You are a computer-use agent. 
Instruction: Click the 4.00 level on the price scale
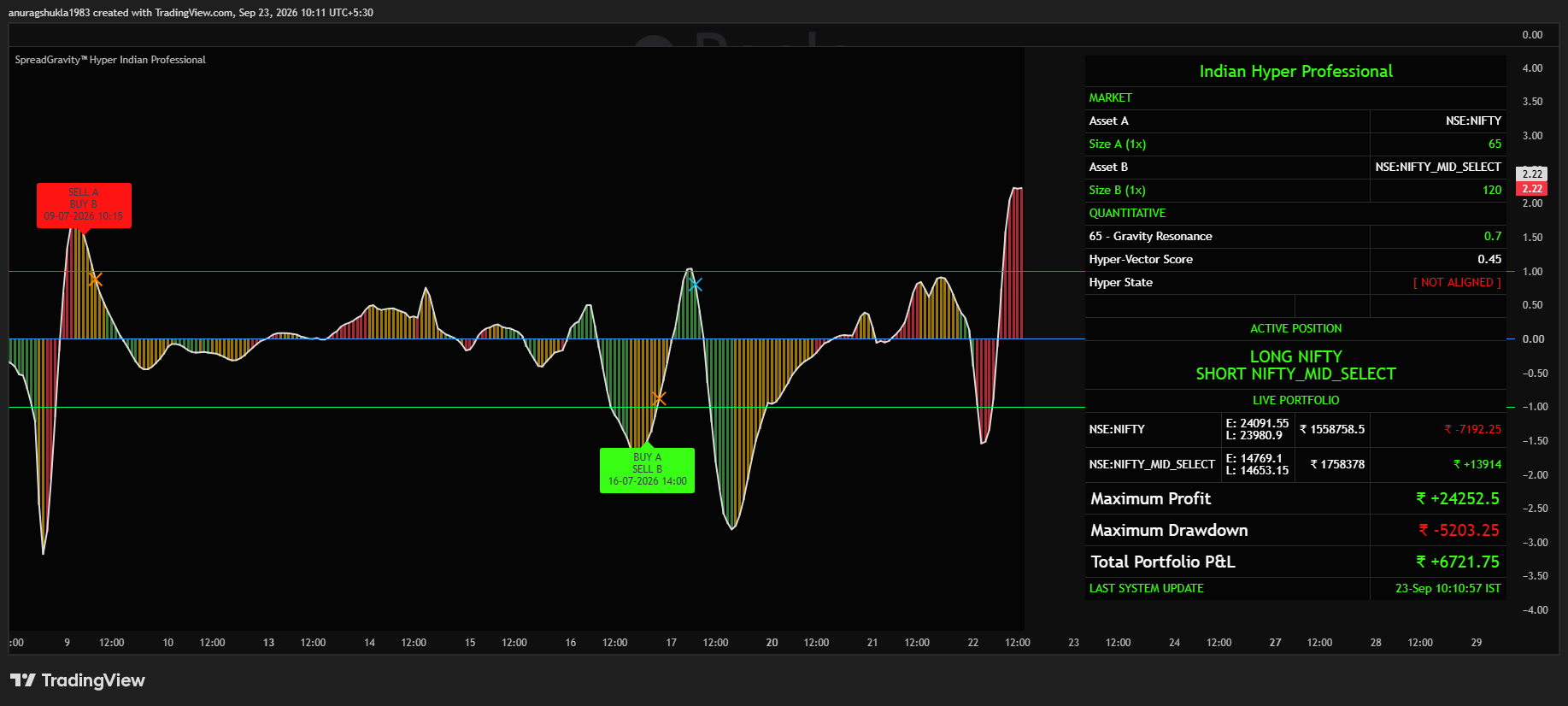(1532, 68)
